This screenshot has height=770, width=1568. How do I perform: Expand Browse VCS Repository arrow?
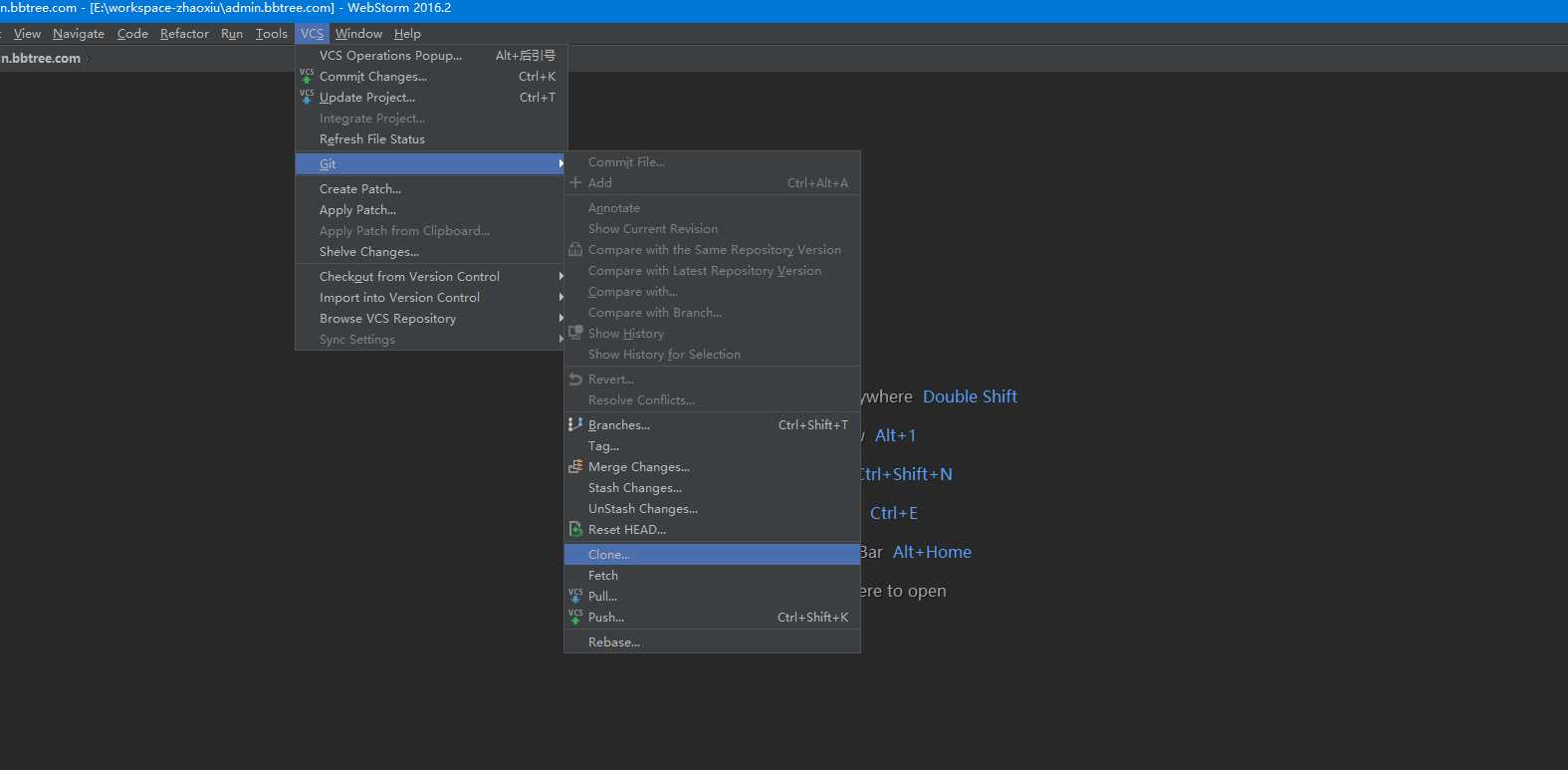[x=561, y=318]
